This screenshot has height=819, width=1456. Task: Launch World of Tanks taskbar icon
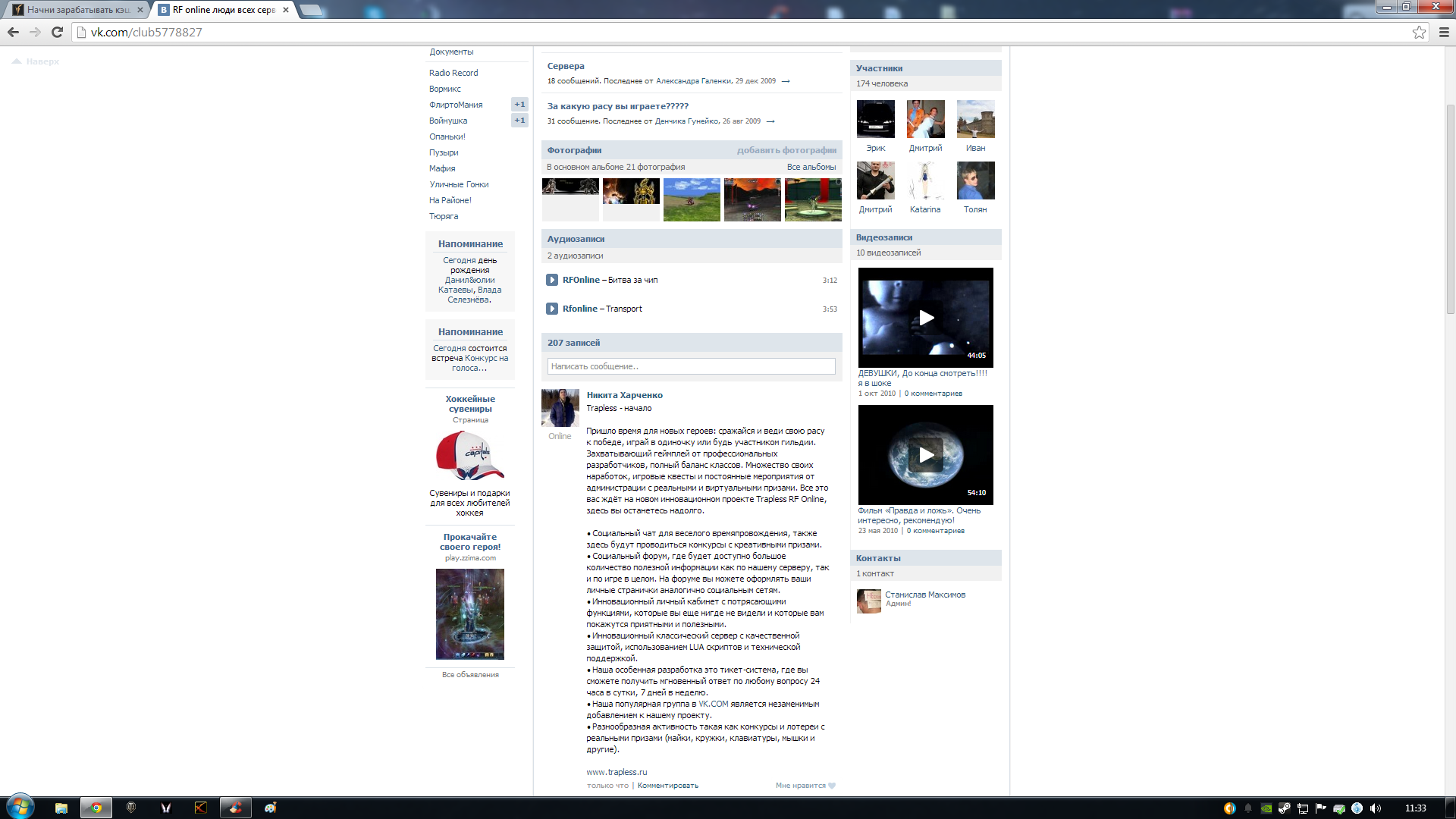(x=131, y=808)
